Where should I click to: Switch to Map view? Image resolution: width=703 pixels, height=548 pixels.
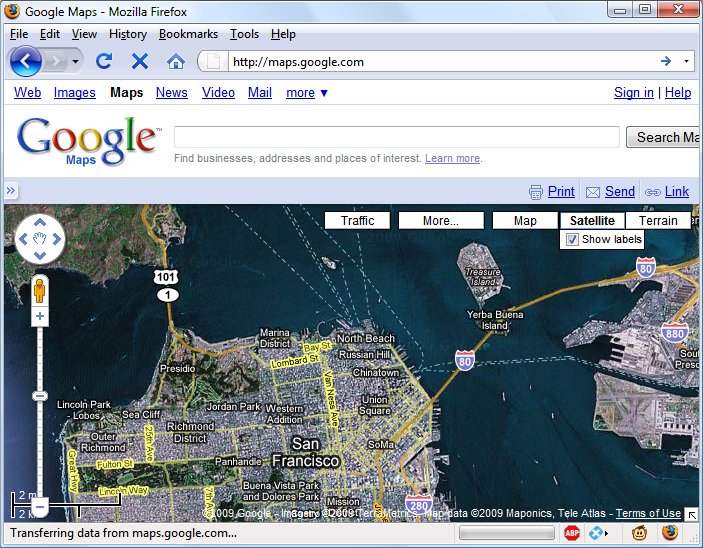525,221
